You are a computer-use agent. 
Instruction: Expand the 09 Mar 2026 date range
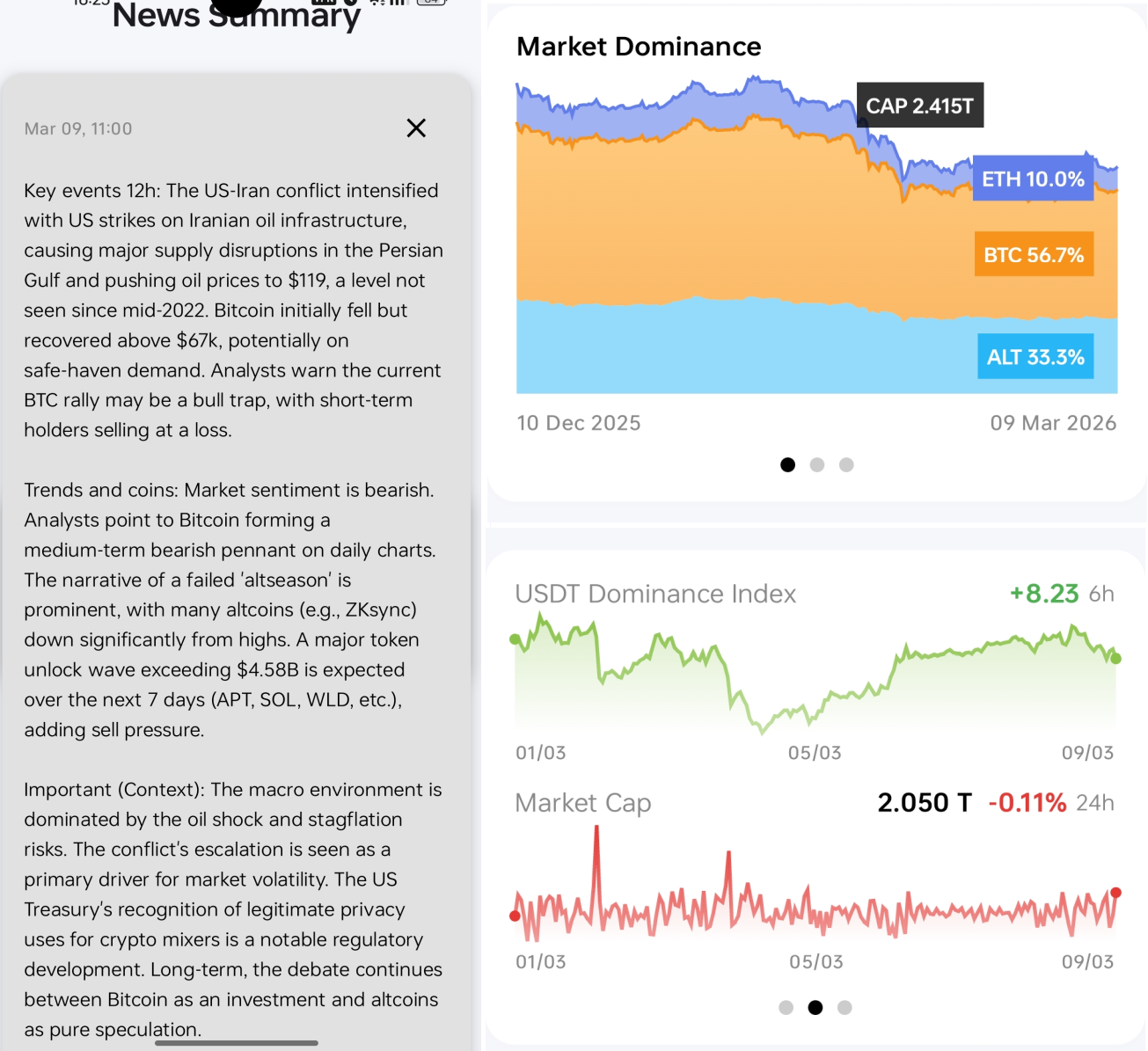pyautogui.click(x=1053, y=422)
